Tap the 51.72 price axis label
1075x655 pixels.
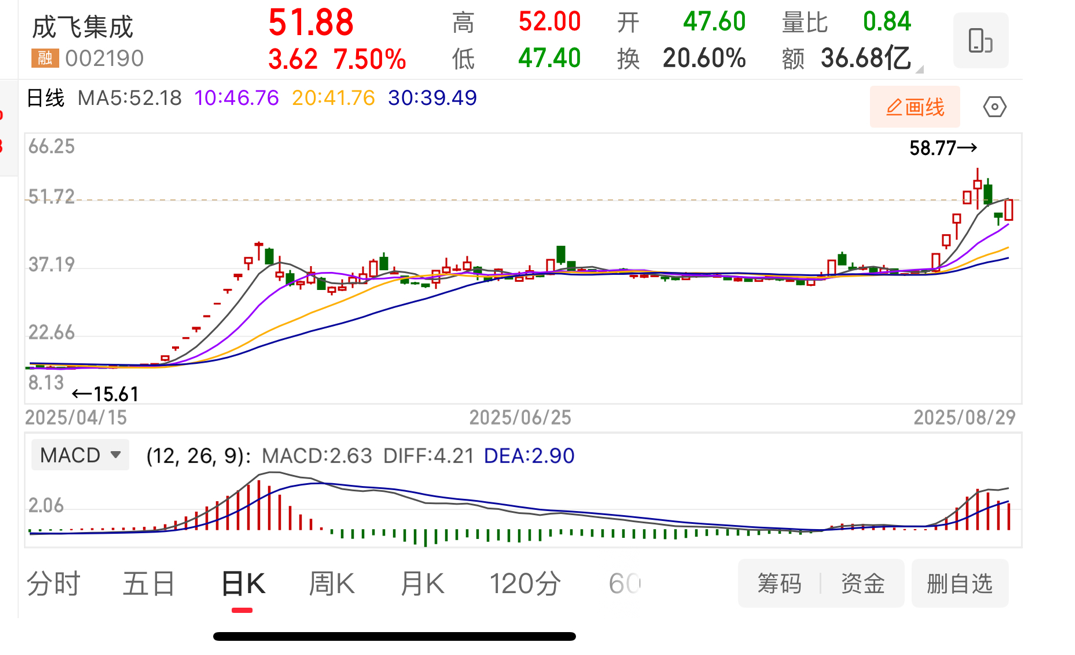tap(51, 198)
